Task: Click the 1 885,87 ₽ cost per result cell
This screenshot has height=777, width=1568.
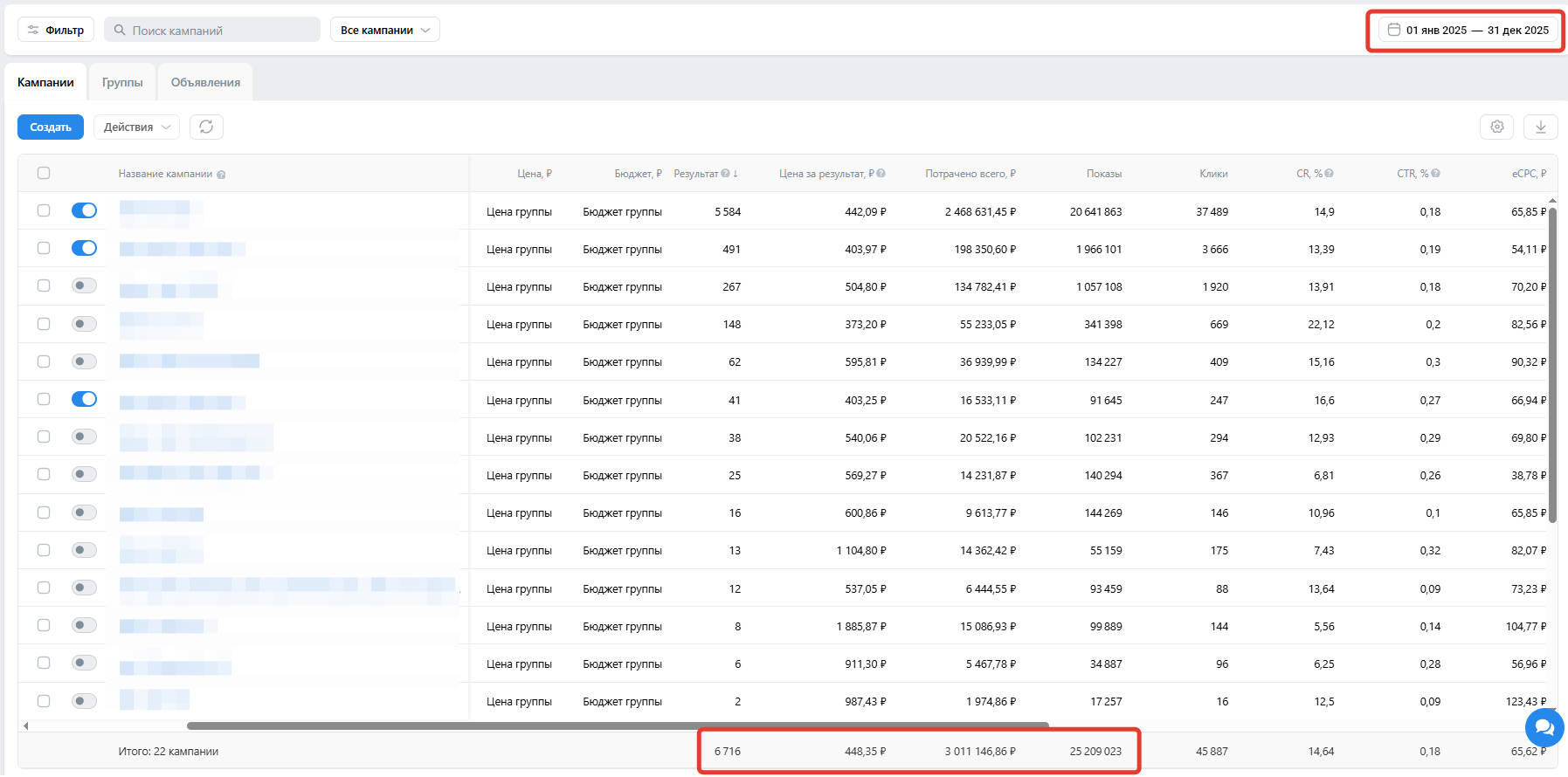Action: click(861, 627)
